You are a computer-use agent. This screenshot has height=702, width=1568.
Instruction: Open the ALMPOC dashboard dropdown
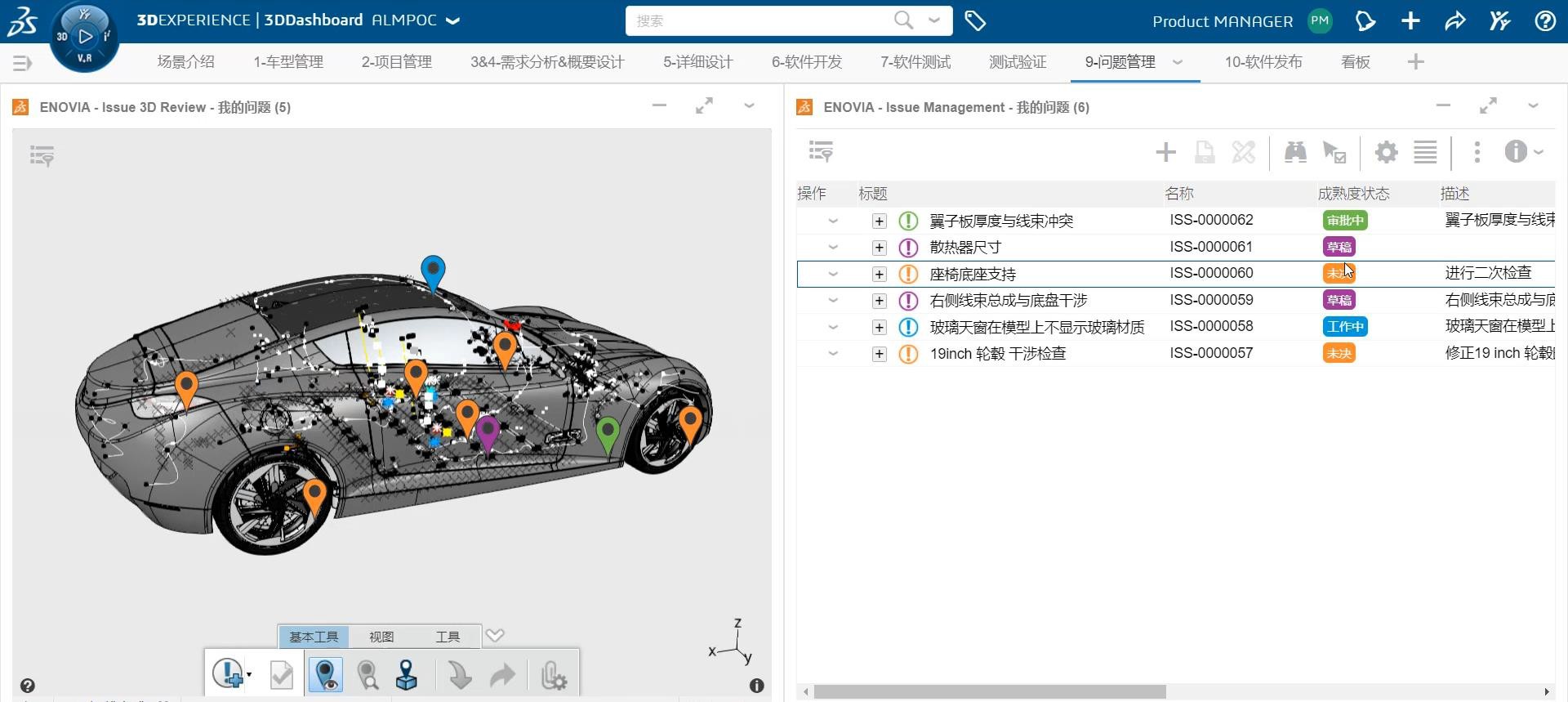point(453,20)
